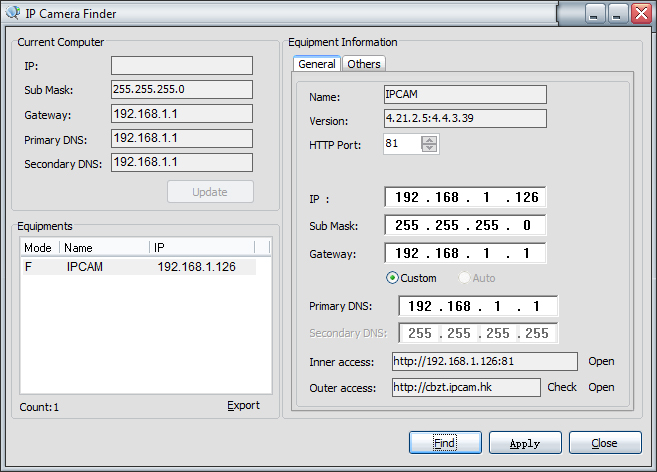
Task: Click the Mode column header
Action: [x=40, y=248]
